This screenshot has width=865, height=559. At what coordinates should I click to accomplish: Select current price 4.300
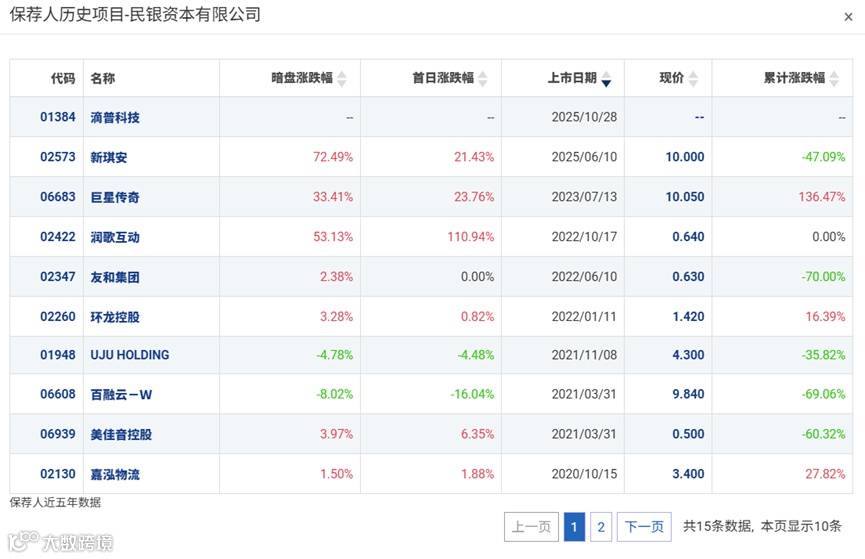pos(688,355)
